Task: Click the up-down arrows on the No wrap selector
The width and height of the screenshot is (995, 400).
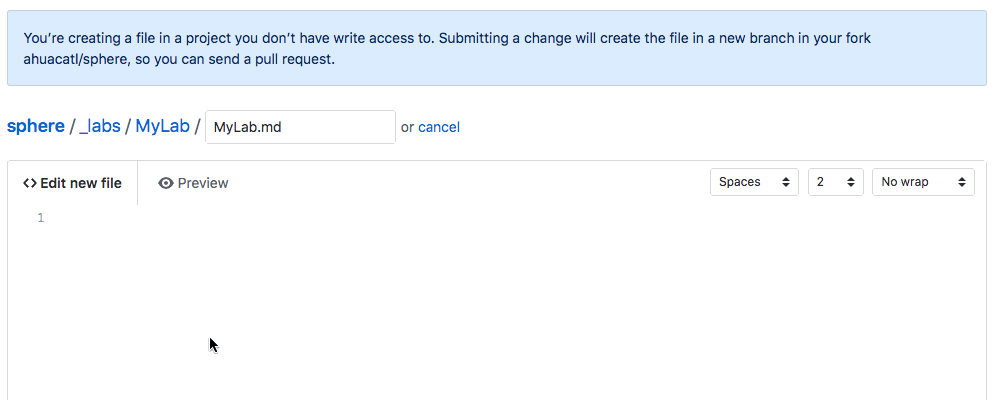Action: click(x=962, y=182)
